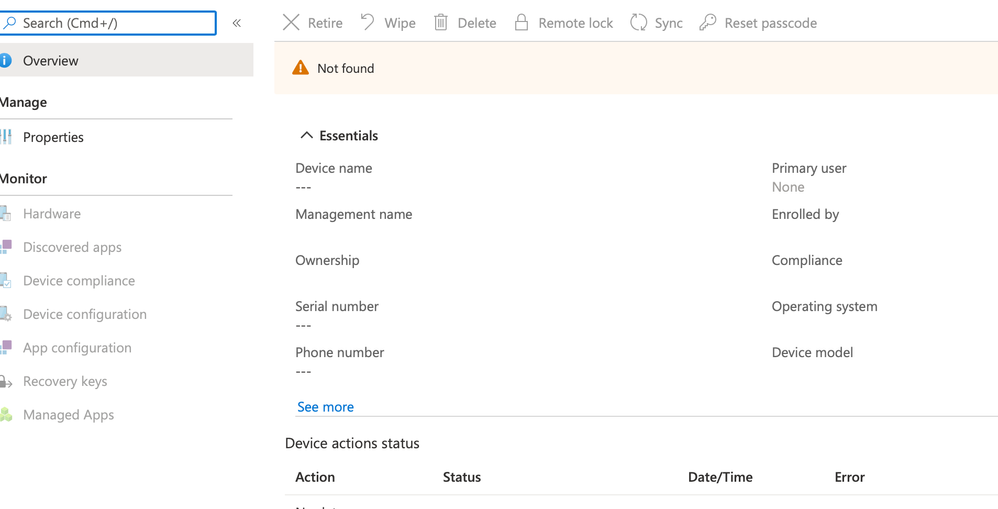Viewport: 998px width, 509px height.
Task: Click the Sync circular arrows icon
Action: coord(638,22)
